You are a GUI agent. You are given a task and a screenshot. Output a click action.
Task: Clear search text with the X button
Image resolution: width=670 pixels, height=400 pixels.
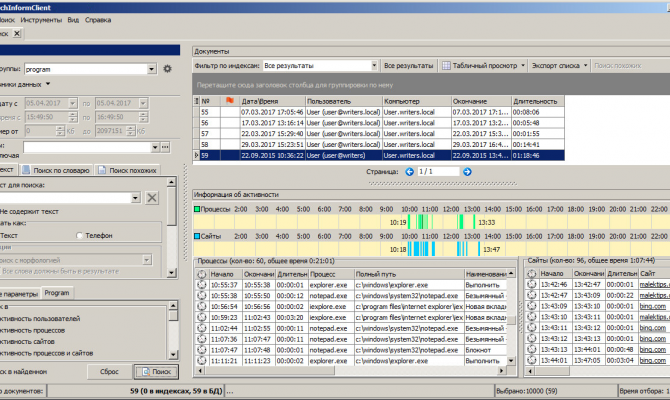(x=152, y=197)
